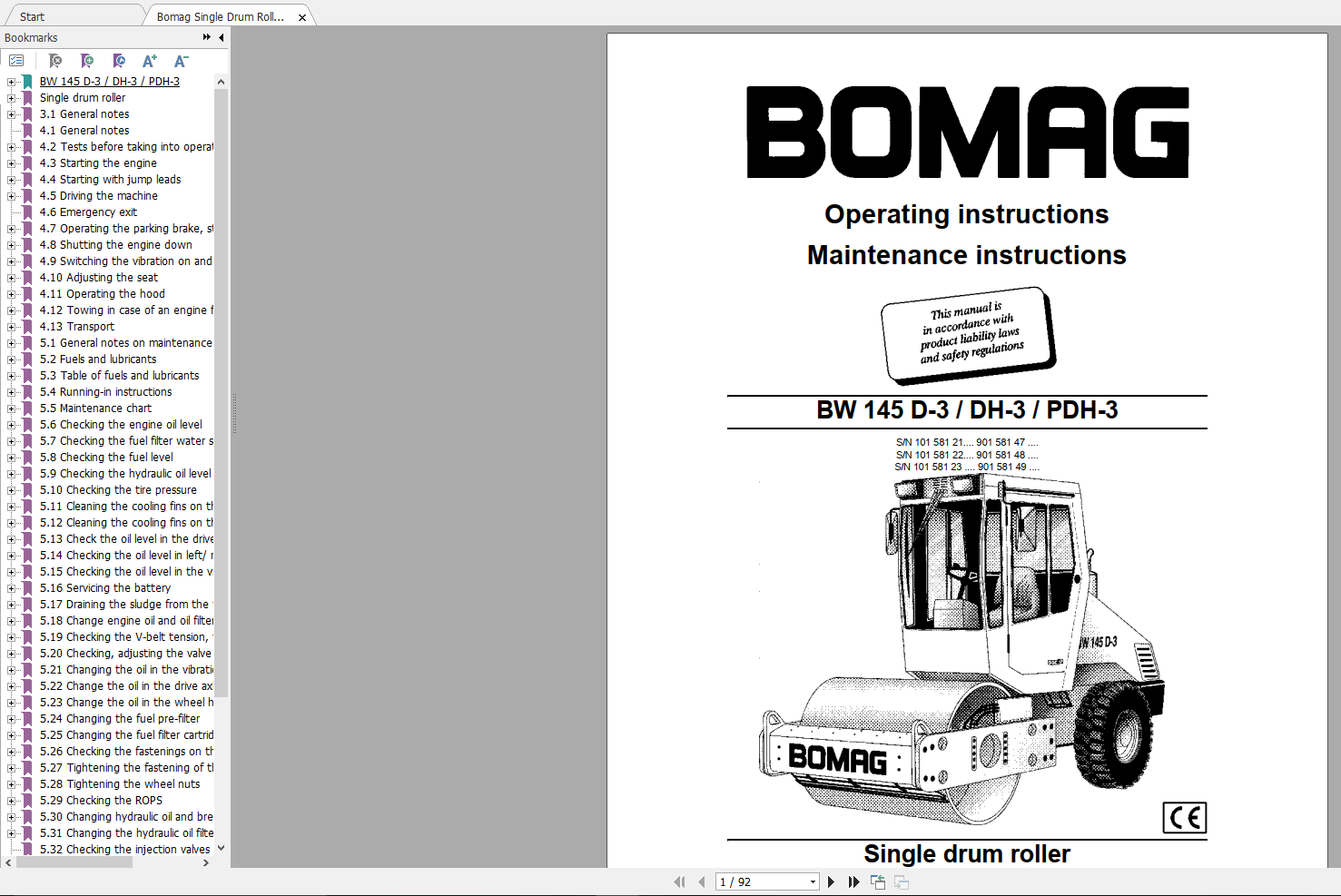This screenshot has width=1341, height=896.
Task: Increase bookmark text size with A+ icon
Action: point(150,61)
